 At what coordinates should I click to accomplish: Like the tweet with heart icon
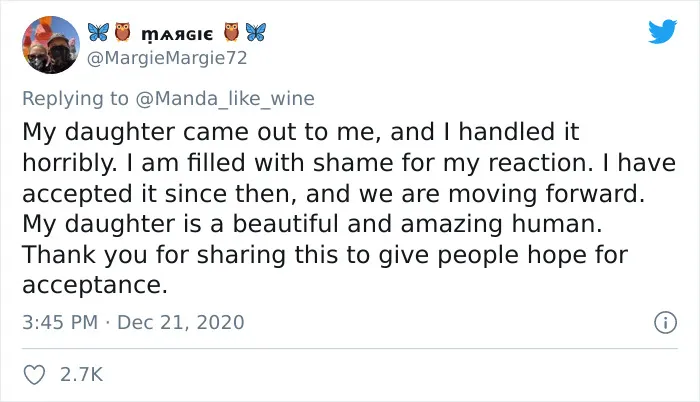[34, 375]
